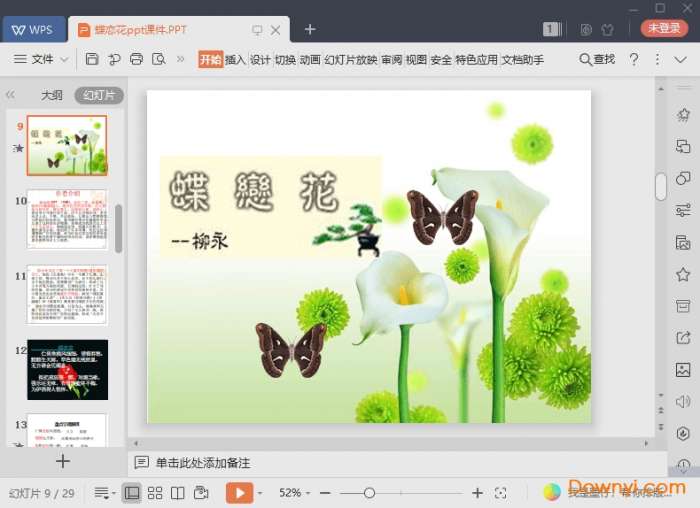Switch the panel to 大纲 outline view
Viewport: 700px width, 508px height.
(51, 96)
